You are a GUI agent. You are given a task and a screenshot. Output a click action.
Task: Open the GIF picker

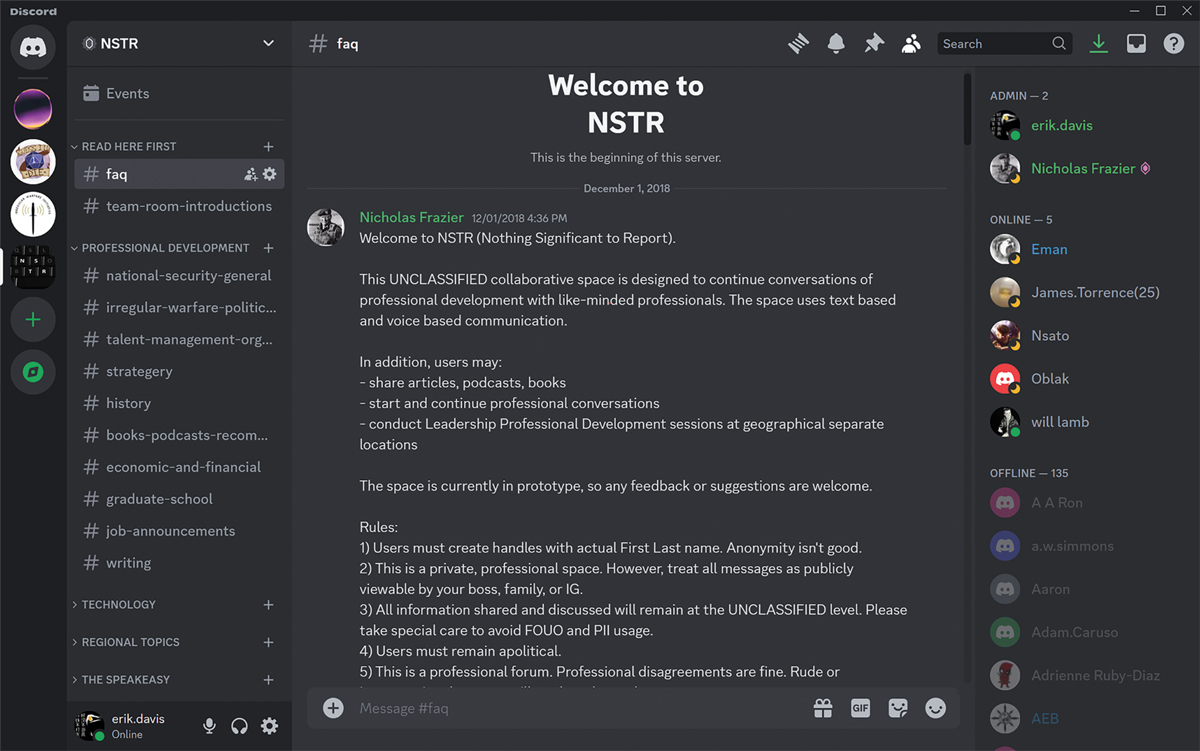[860, 708]
